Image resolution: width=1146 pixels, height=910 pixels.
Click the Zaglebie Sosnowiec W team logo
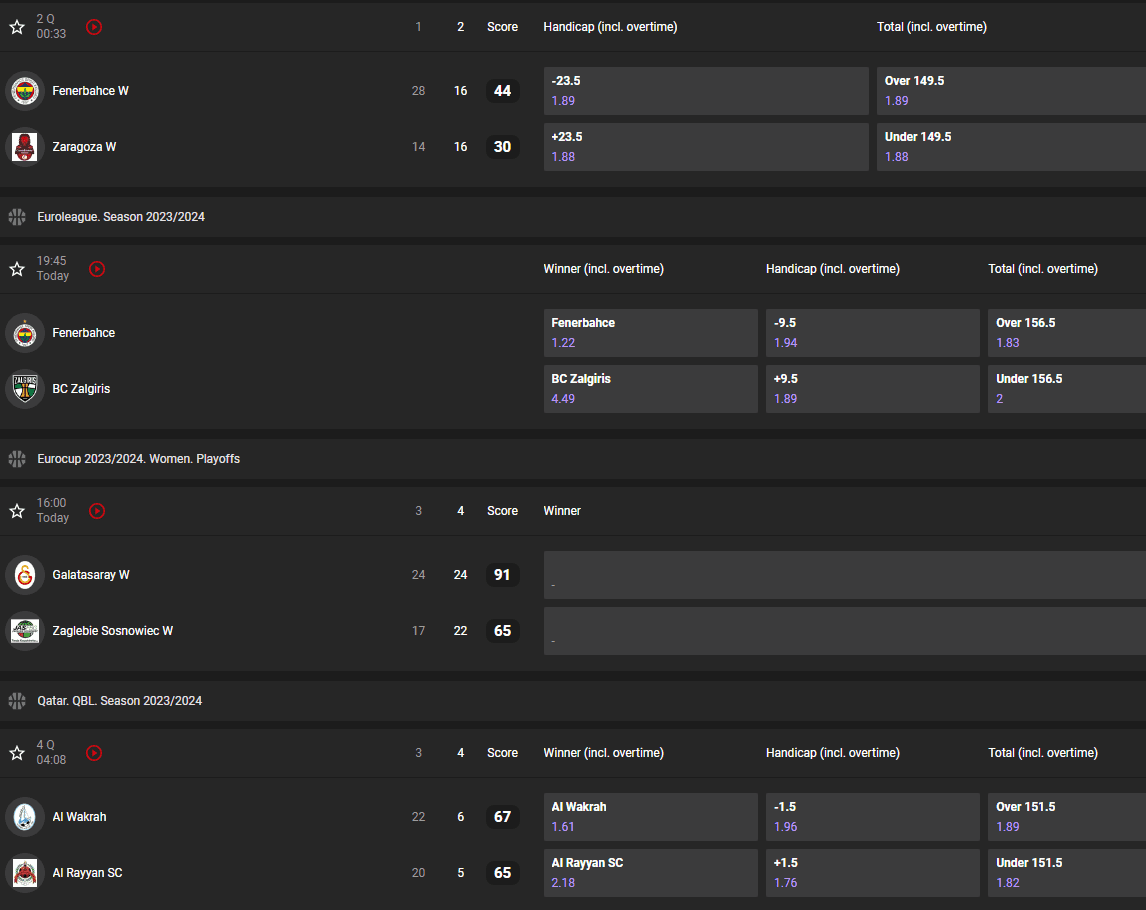point(25,631)
